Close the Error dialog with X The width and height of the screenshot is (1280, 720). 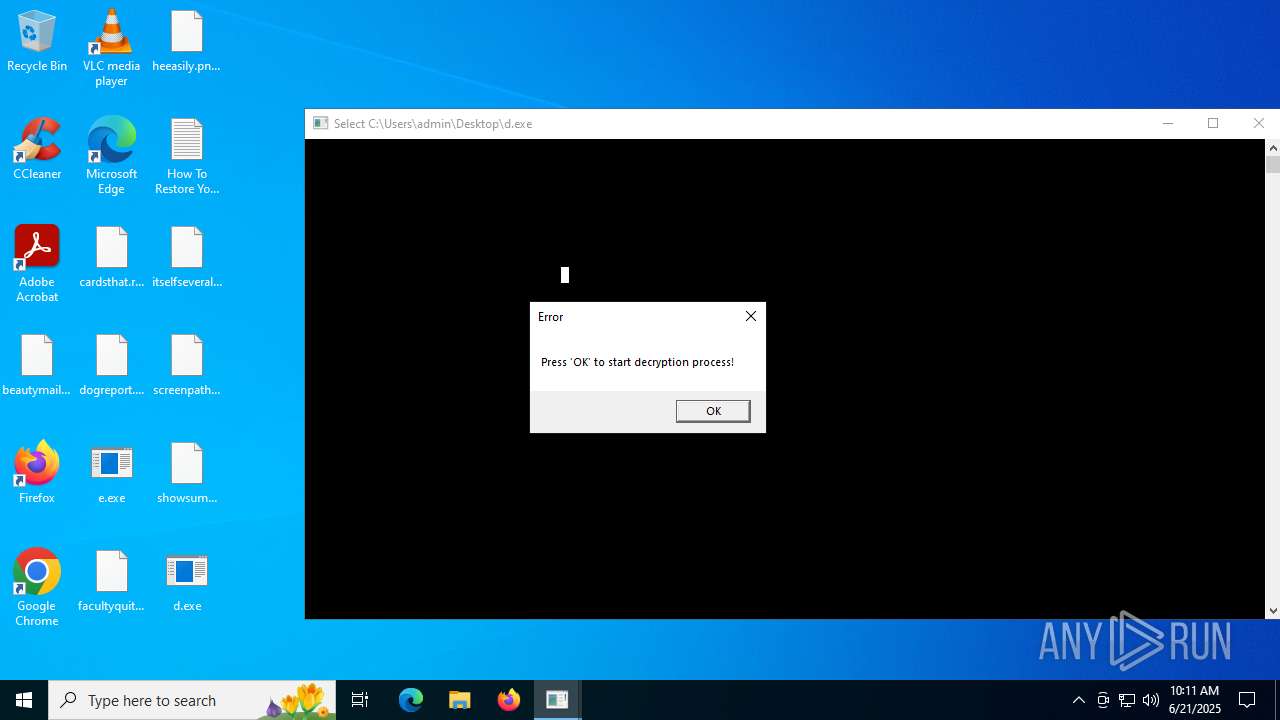(751, 316)
